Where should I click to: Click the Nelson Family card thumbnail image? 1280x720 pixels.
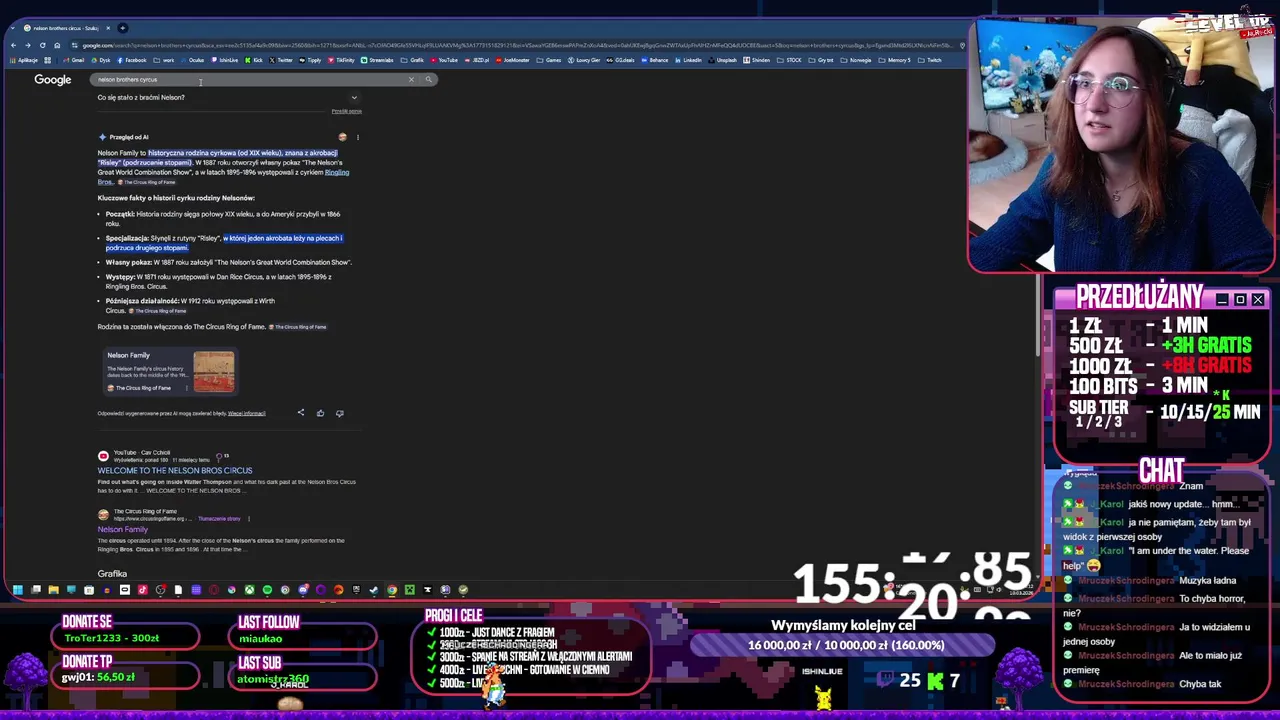pos(214,371)
